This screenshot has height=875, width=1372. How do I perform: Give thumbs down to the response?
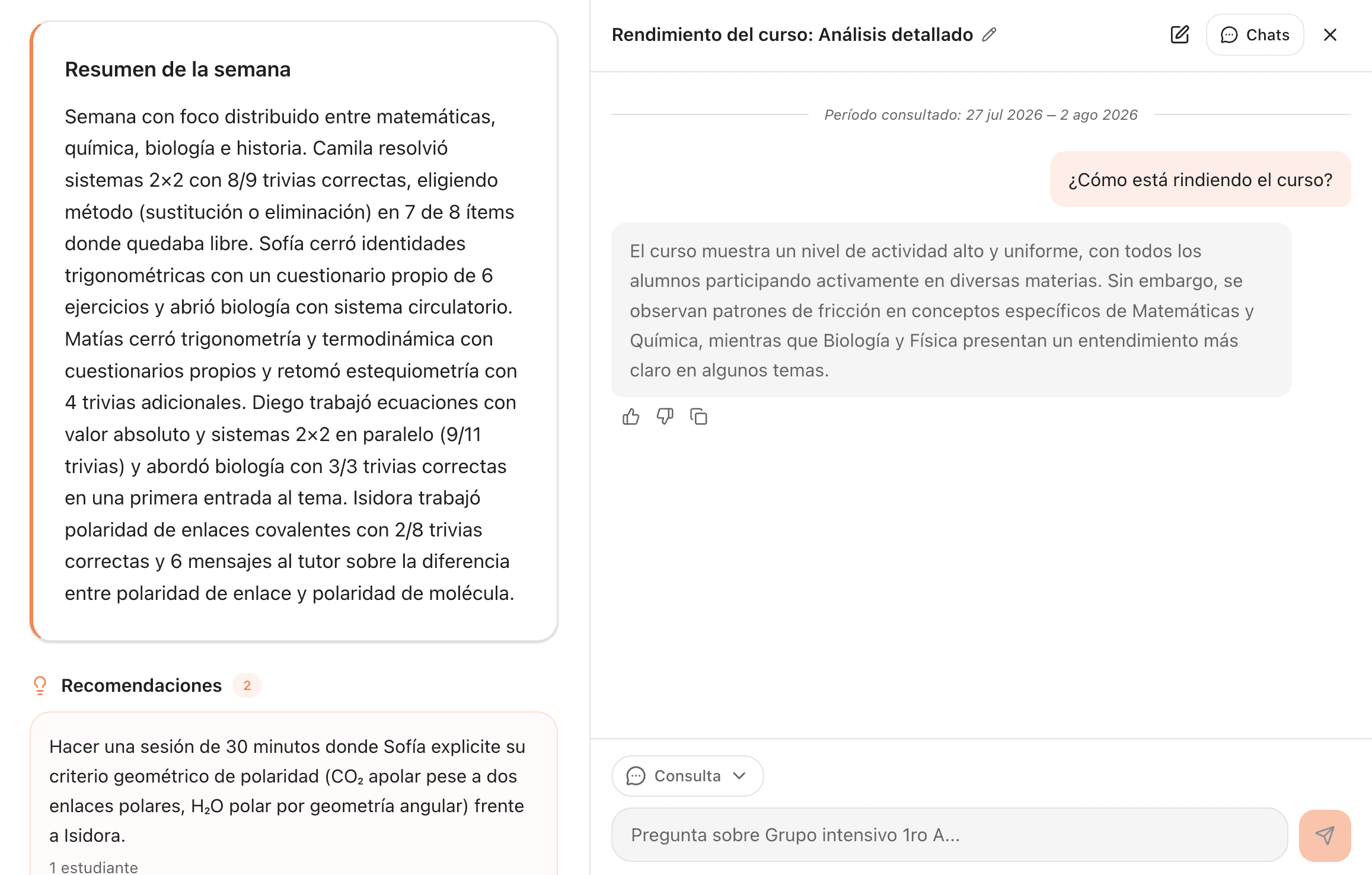(665, 417)
